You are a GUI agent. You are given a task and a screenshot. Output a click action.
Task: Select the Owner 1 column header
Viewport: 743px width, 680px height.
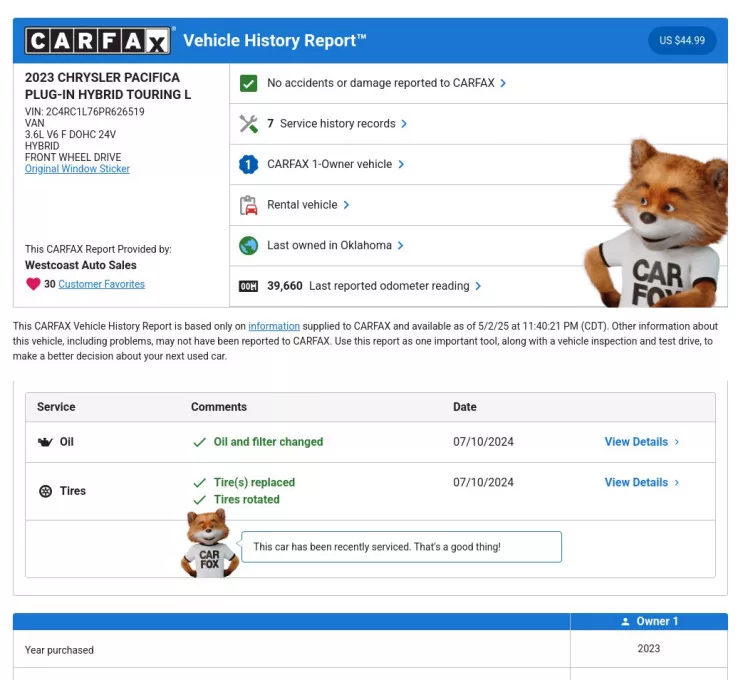(x=649, y=621)
